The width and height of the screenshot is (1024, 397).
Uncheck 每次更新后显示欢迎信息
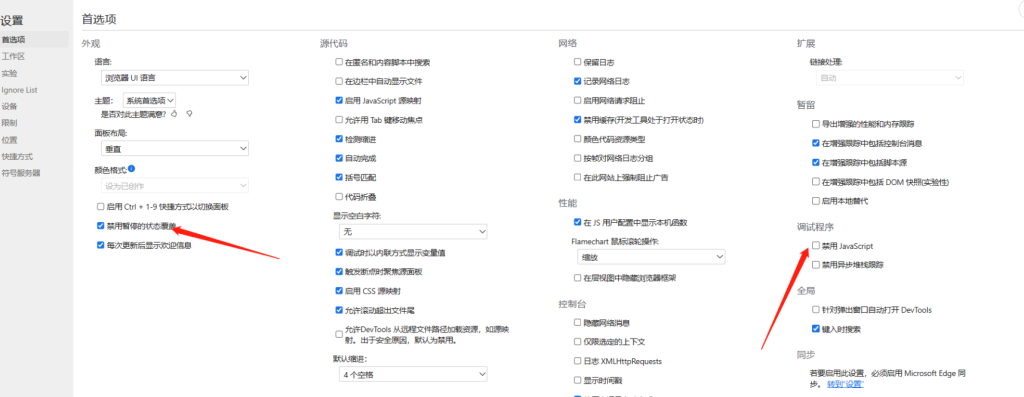(101, 246)
